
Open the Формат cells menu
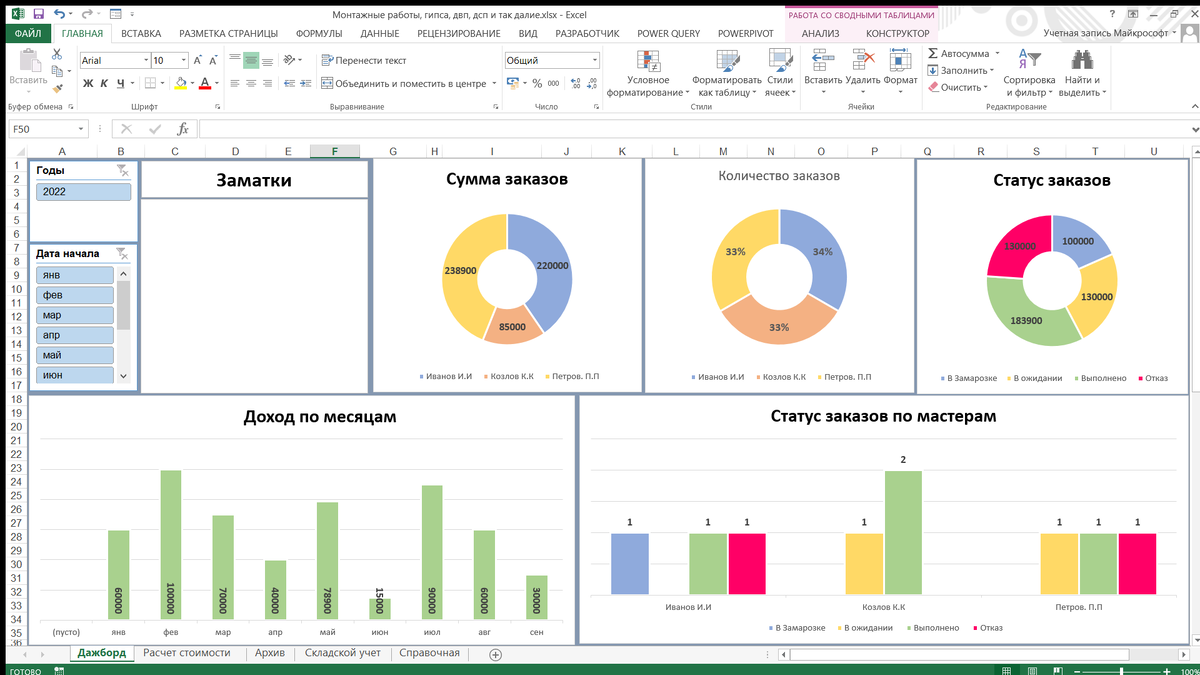tap(900, 72)
